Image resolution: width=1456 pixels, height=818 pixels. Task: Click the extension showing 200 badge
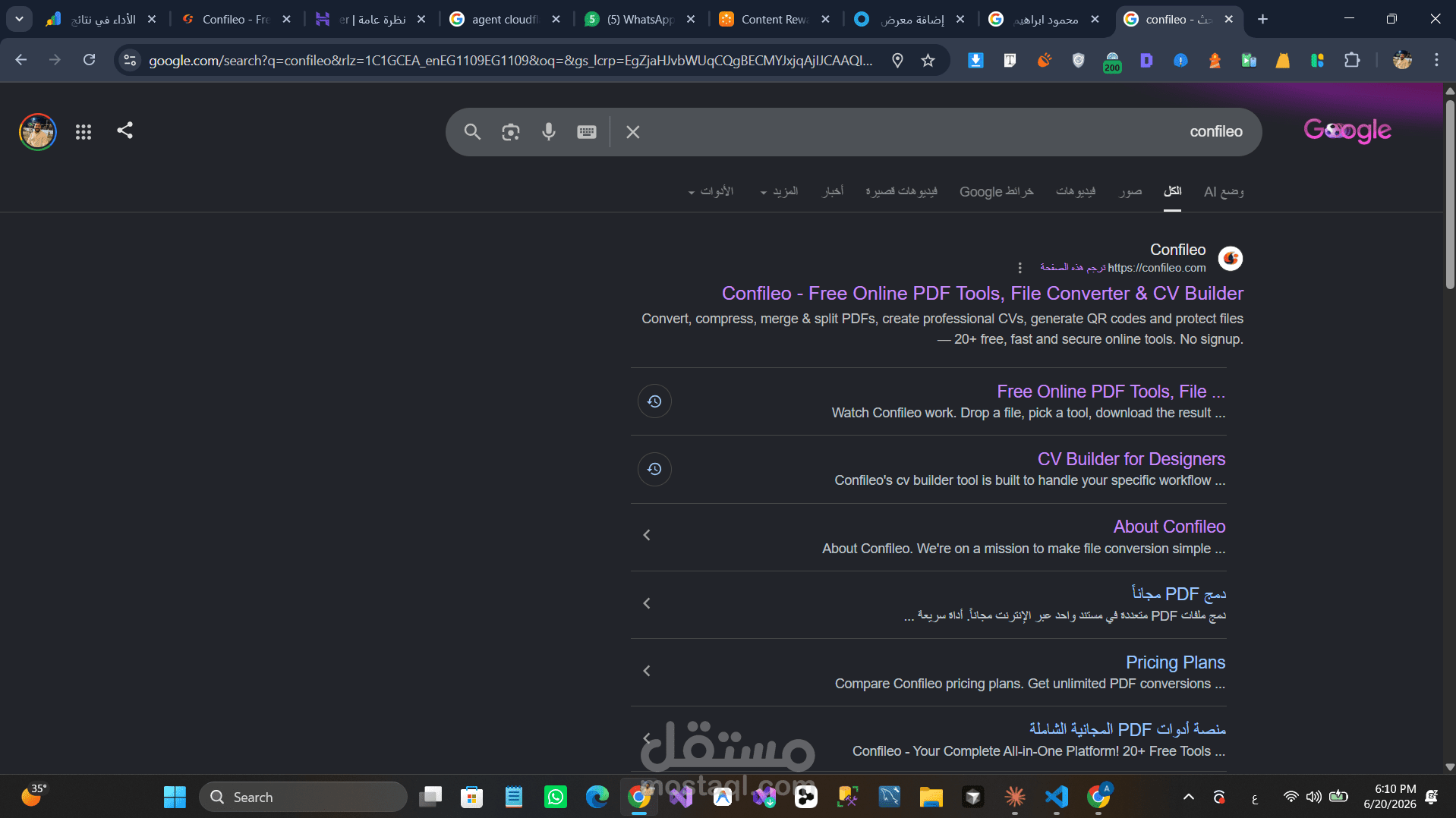1112,61
